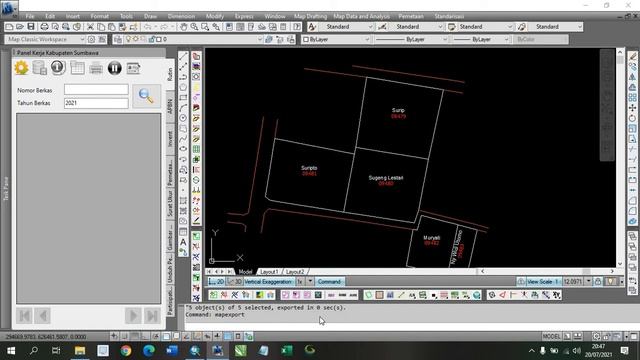This screenshot has height=360, width=640.
Task: Select the Pan hand tool
Action: 184,27
